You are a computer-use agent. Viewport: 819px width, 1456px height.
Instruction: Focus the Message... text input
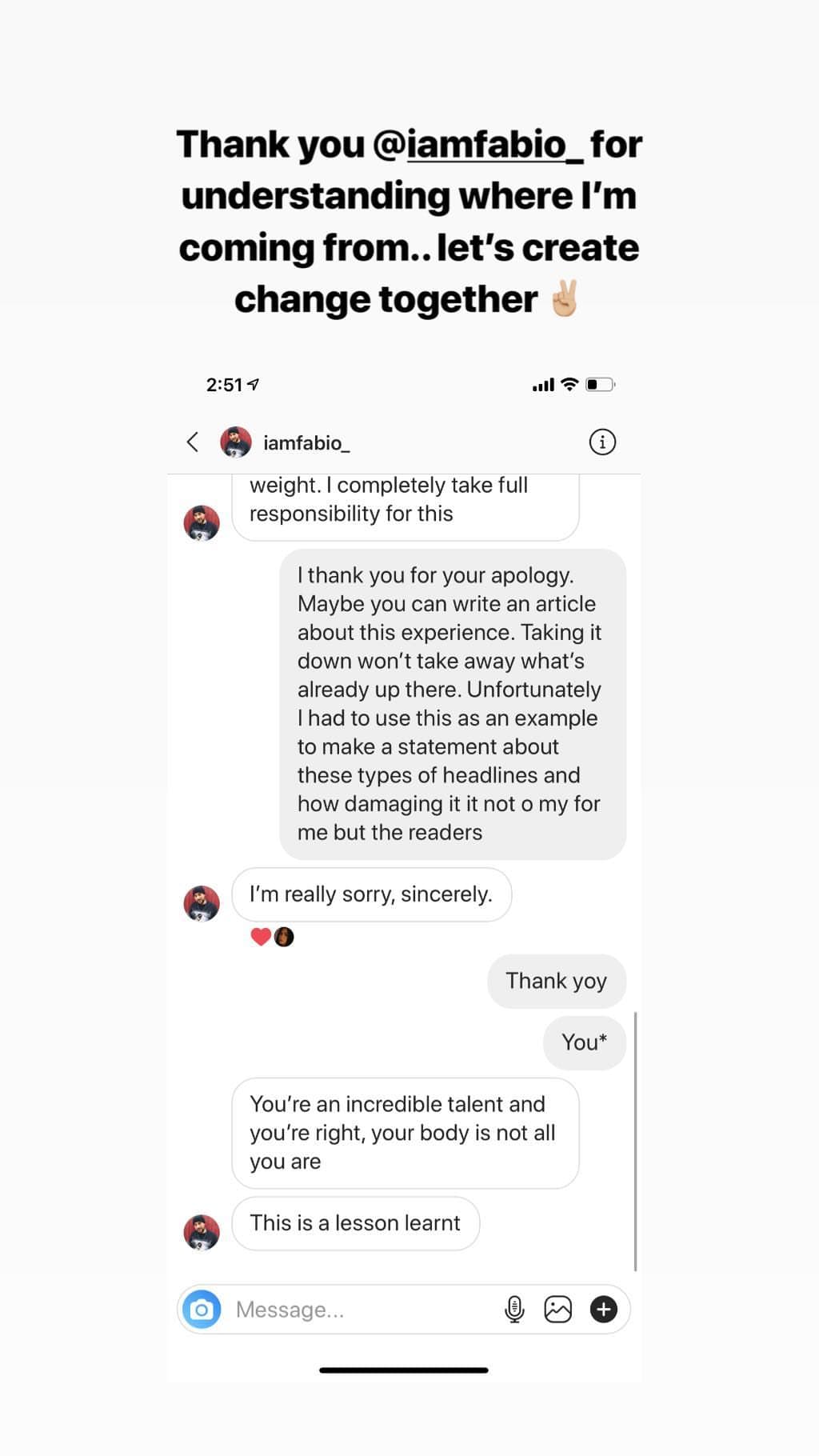(x=360, y=1310)
